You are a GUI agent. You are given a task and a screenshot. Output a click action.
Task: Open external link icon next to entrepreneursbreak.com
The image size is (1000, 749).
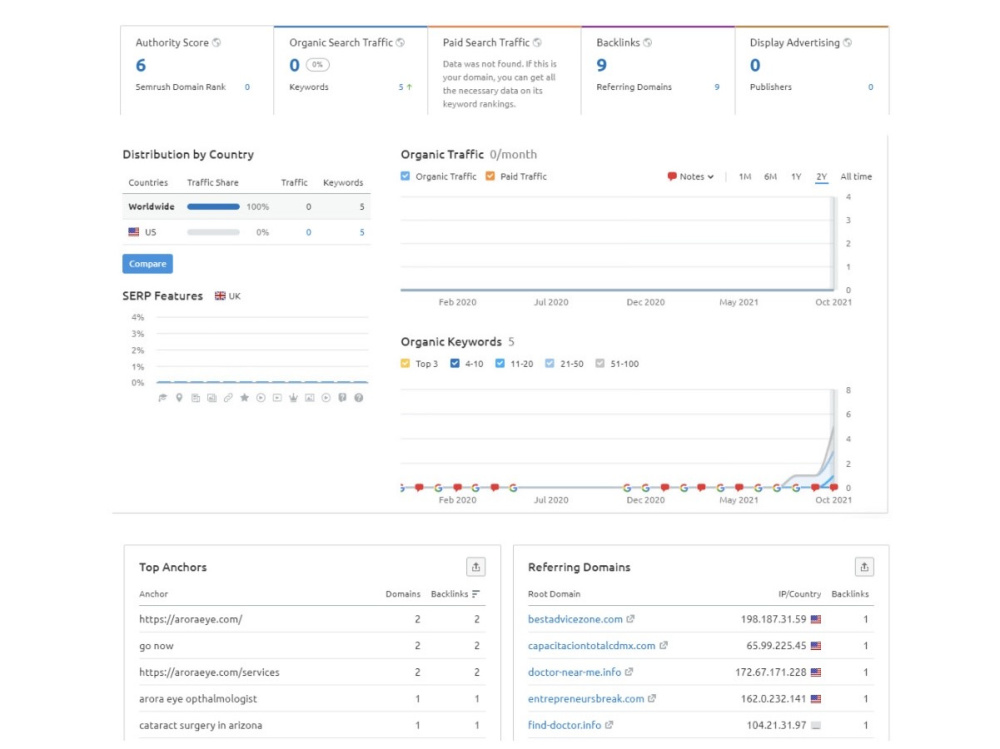[652, 699]
